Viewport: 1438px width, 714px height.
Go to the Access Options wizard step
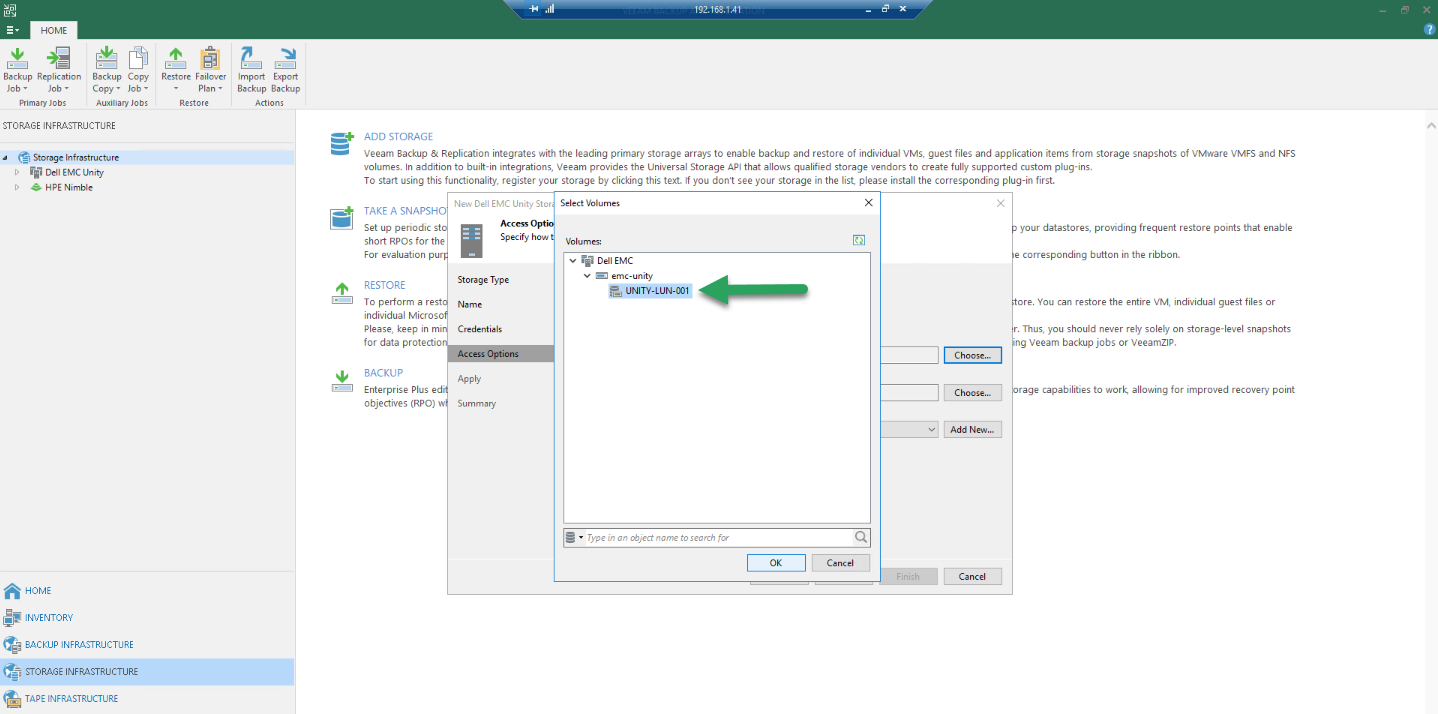[x=501, y=354]
